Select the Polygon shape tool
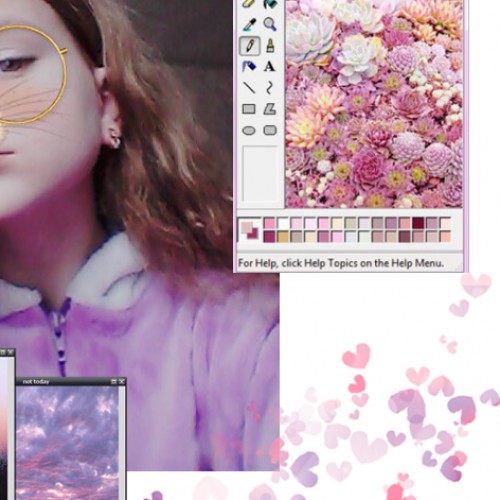The width and height of the screenshot is (500, 500). point(270,109)
